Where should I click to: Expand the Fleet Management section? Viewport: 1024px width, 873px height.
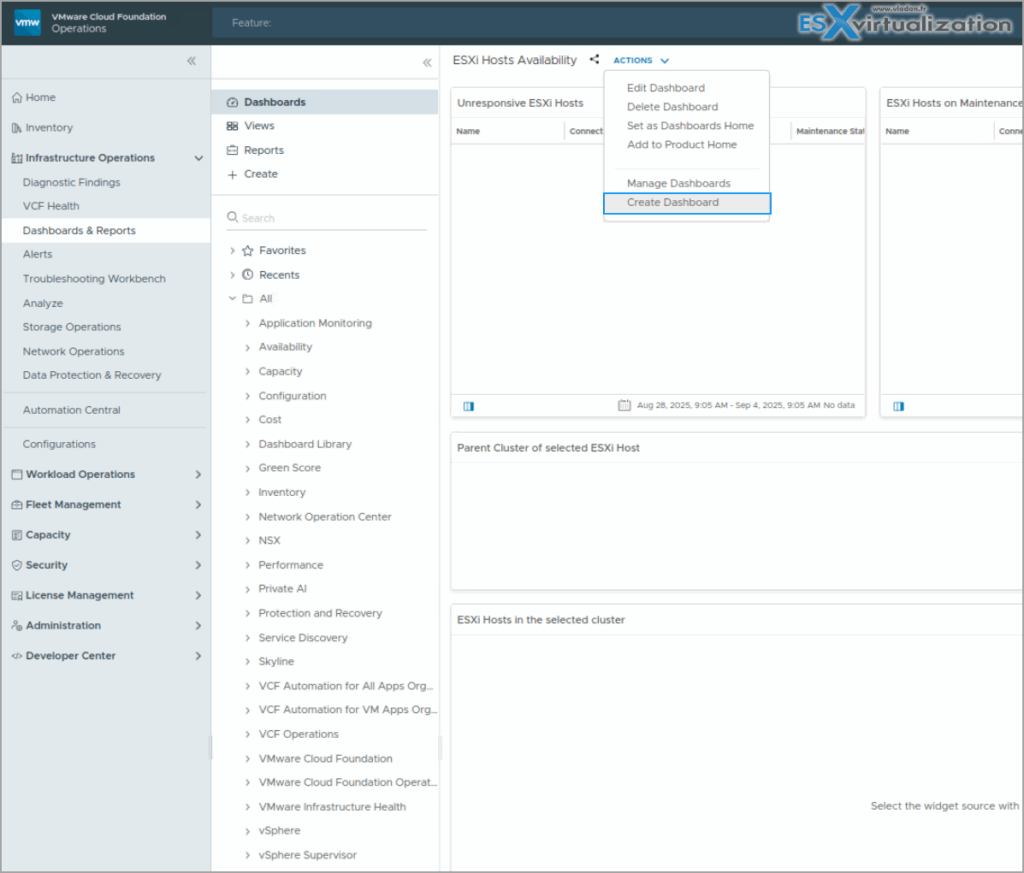198,505
